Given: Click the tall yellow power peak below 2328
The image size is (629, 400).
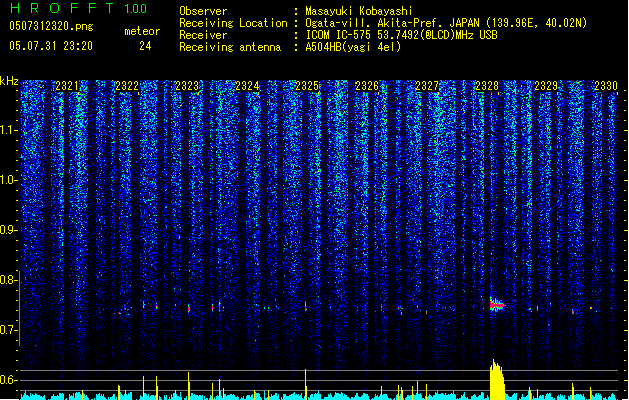Looking at the screenshot, I should 497,380.
